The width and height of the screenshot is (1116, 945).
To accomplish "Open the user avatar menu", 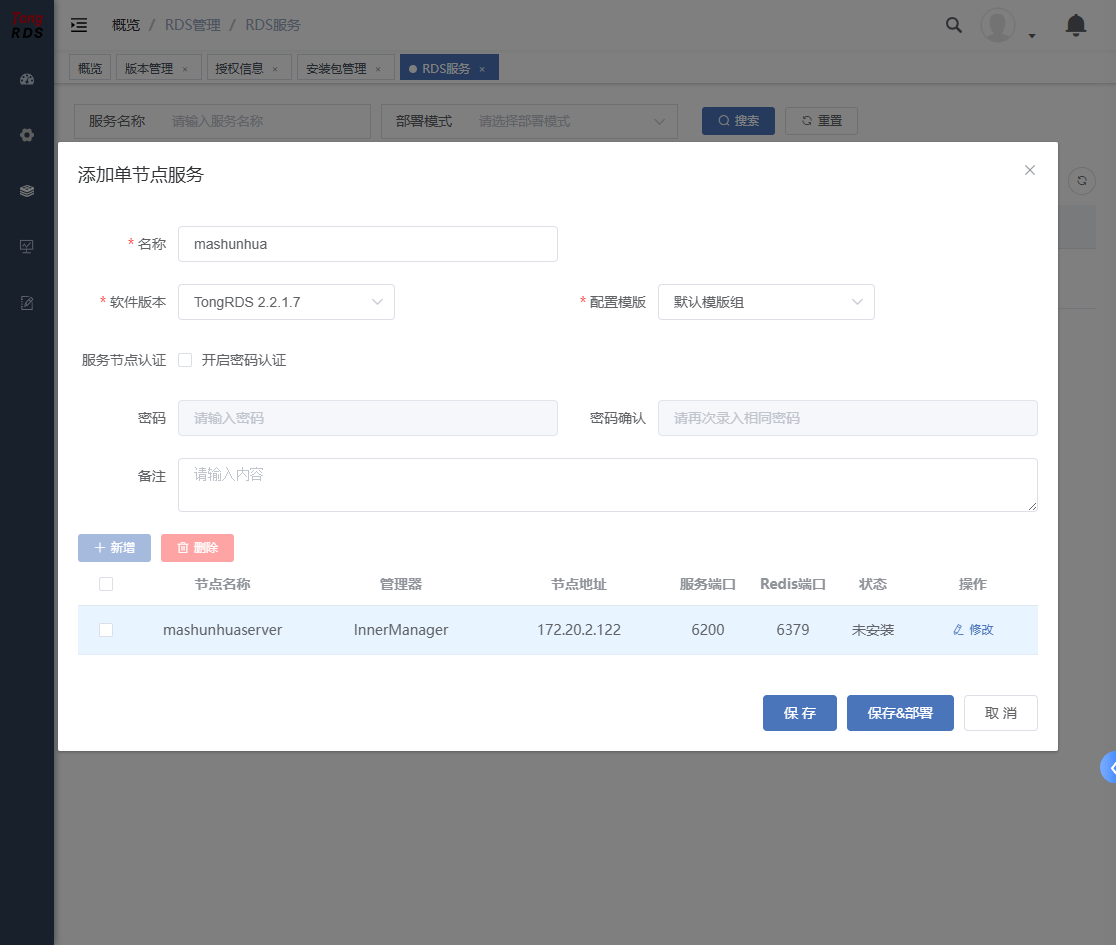I will click(x=998, y=25).
